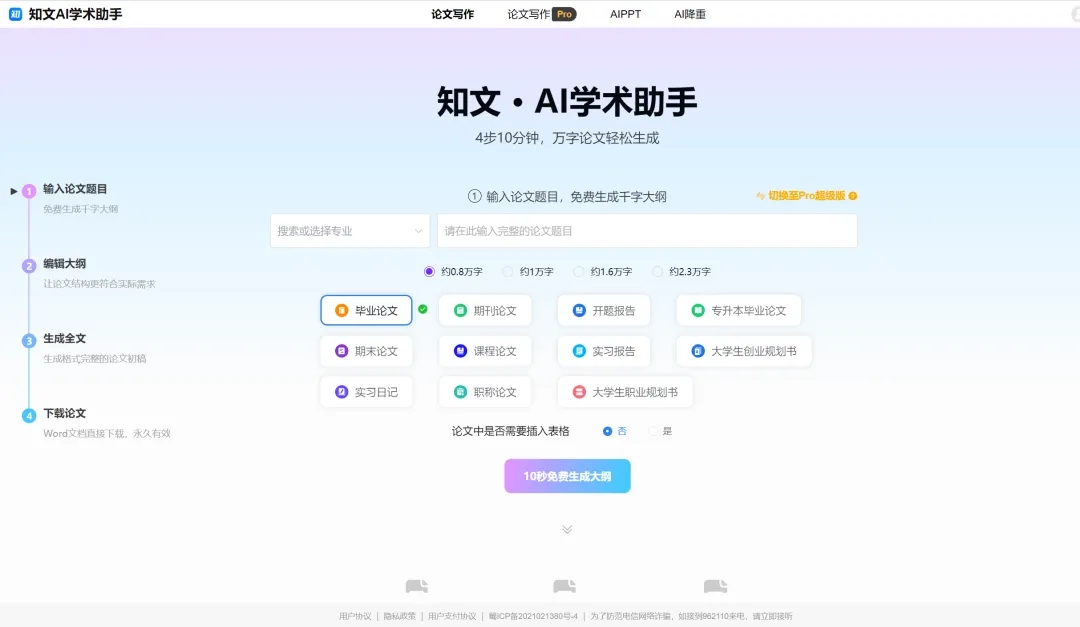This screenshot has width=1080, height=627.
Task: Expand step 1 输入论文题目 in sidebar
Action: (14, 190)
